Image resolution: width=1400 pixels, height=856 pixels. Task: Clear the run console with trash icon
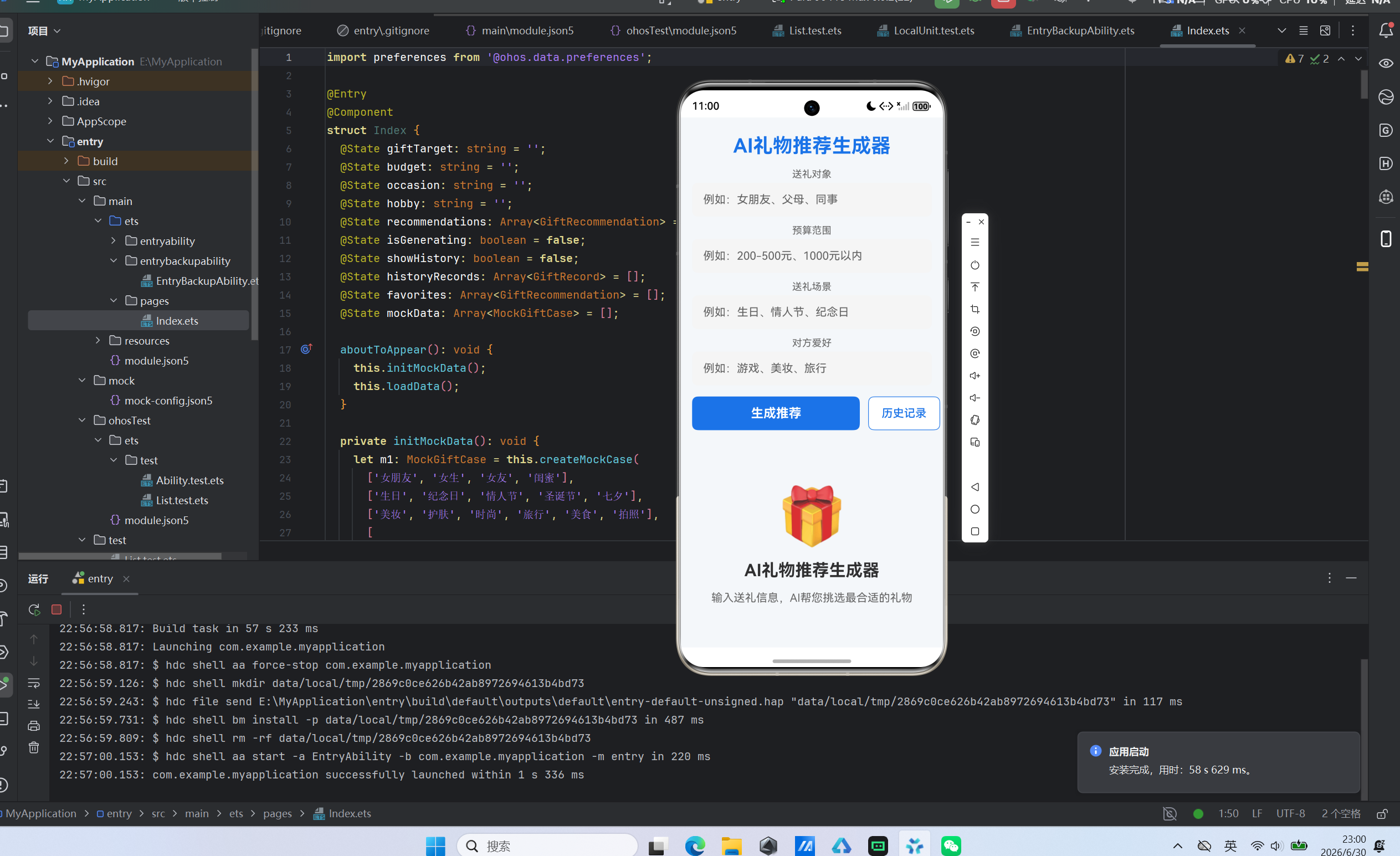point(34,747)
